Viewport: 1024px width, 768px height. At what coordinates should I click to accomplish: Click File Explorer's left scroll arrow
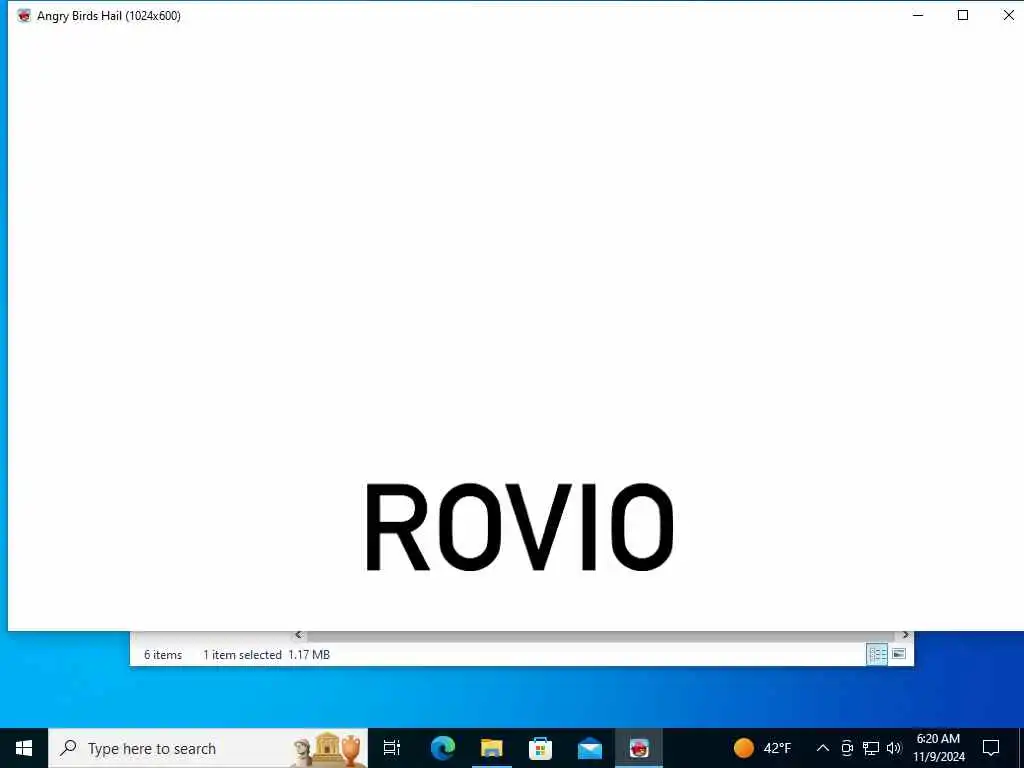pyautogui.click(x=298, y=635)
